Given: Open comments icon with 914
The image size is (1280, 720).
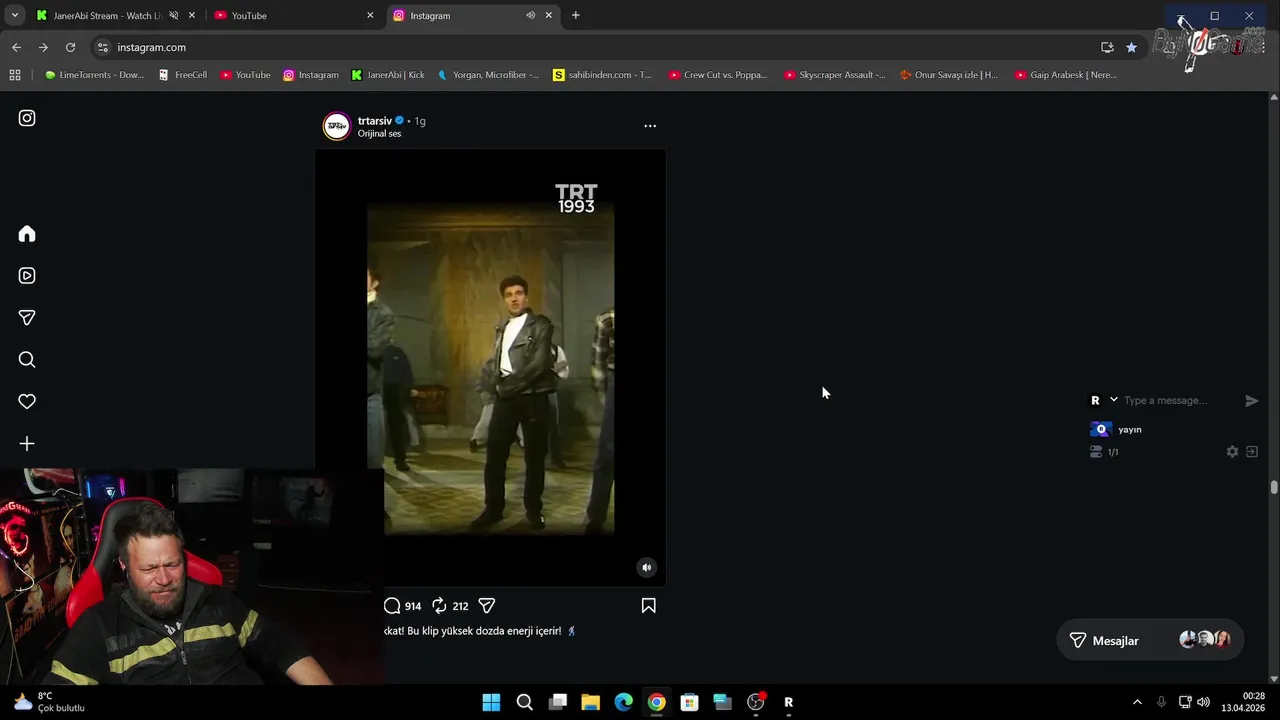Looking at the screenshot, I should tap(392, 606).
